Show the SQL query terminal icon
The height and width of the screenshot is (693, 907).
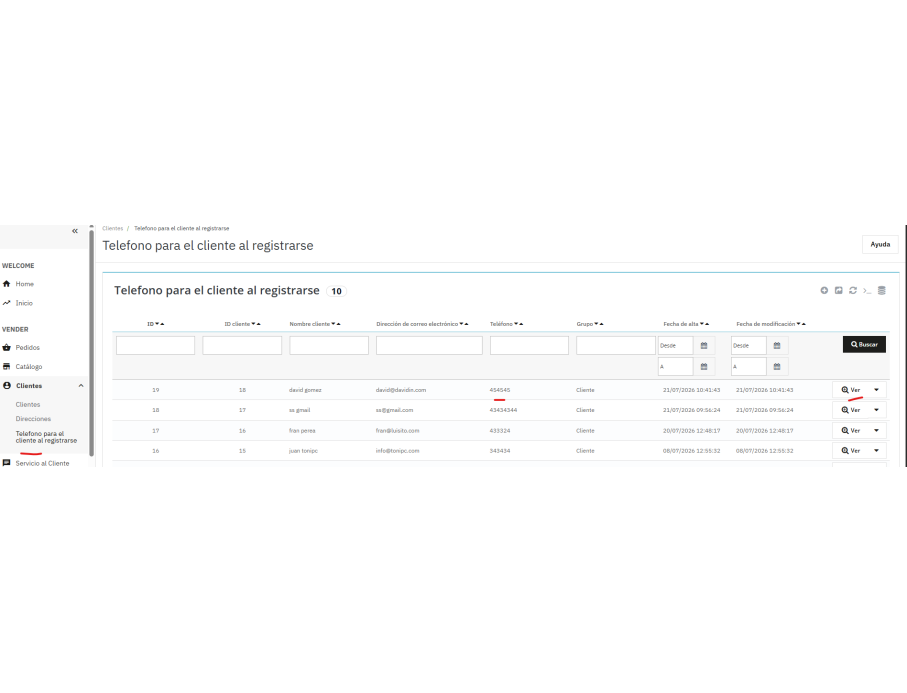point(867,290)
